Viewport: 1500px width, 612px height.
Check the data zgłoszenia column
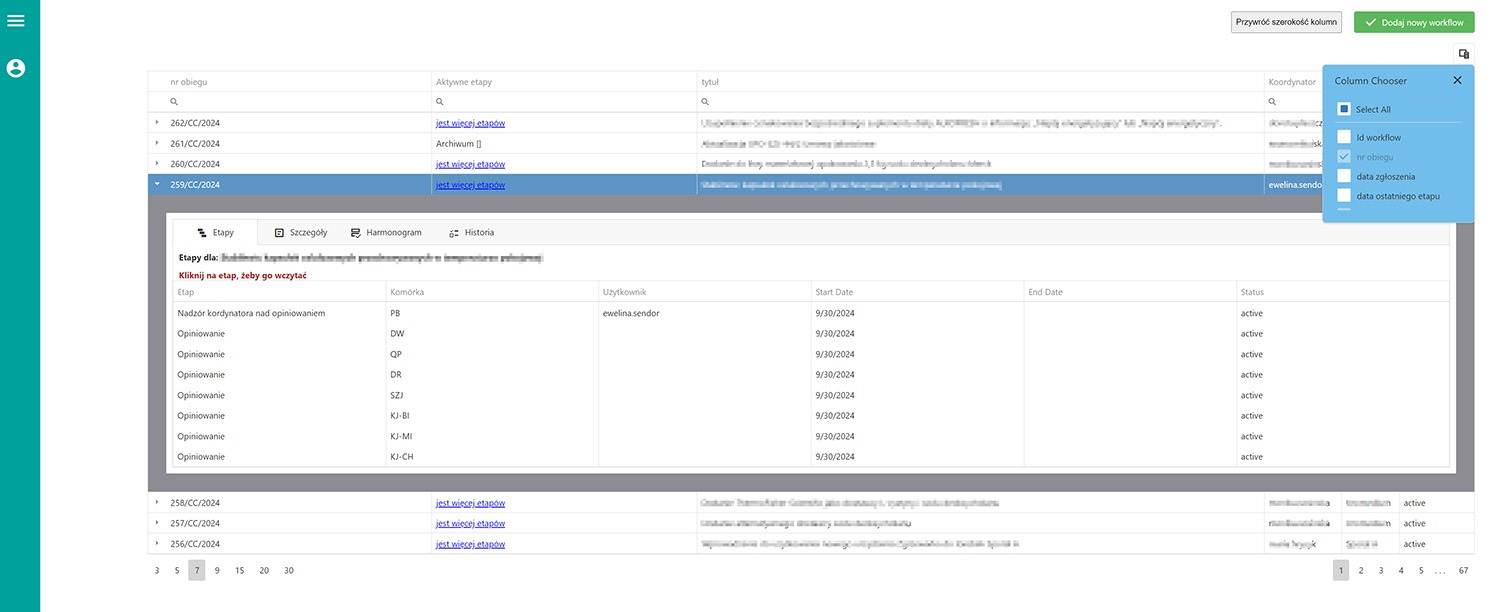tap(1344, 176)
